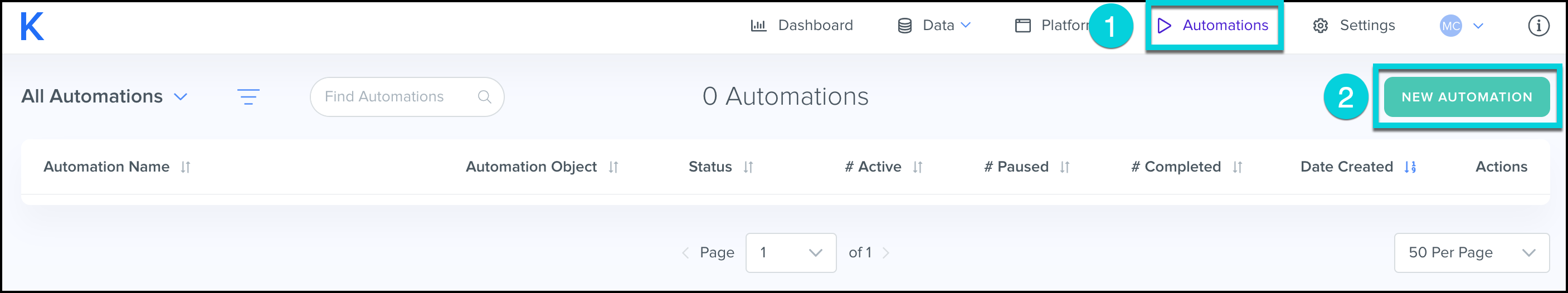Sort by Date Created icon
The height and width of the screenshot is (293, 1568).
tap(1410, 167)
